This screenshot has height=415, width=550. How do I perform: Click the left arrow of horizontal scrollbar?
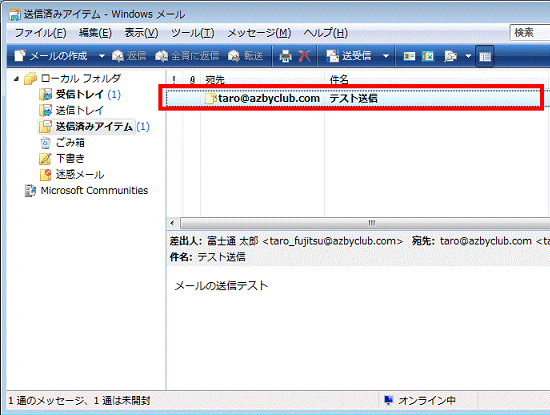(172, 223)
